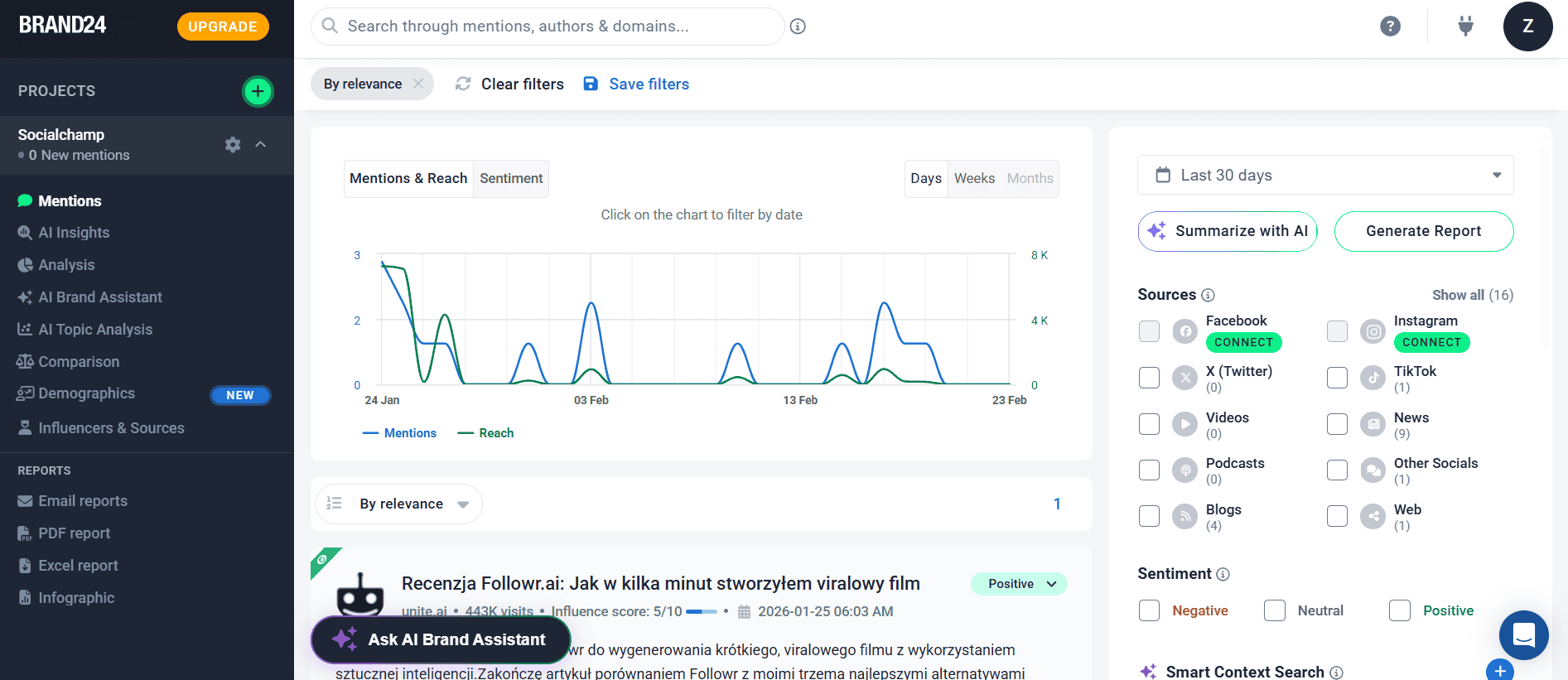Focus the mentions search field

(547, 27)
